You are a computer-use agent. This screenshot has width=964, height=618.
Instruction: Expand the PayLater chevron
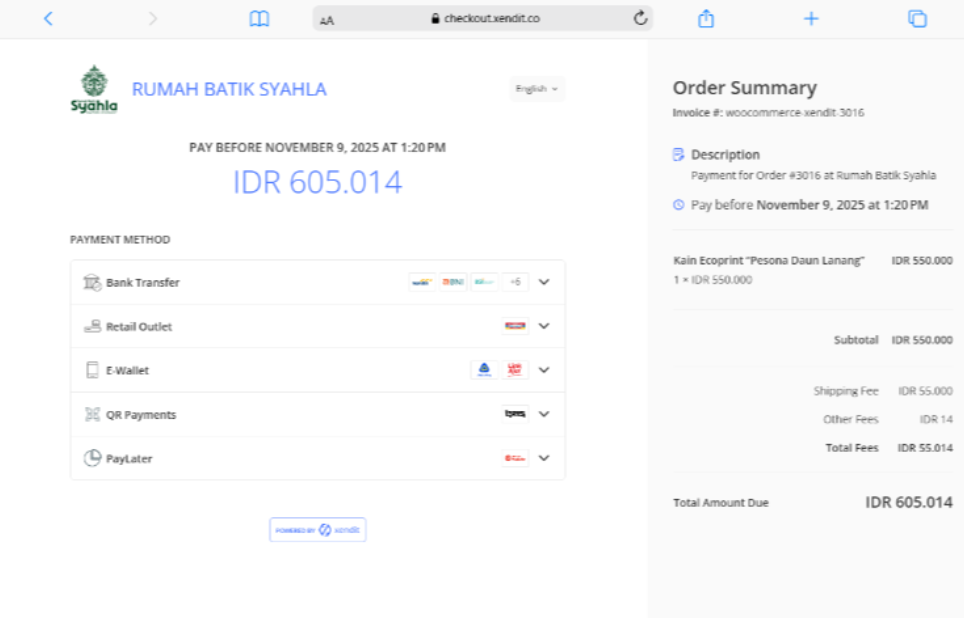pos(544,458)
